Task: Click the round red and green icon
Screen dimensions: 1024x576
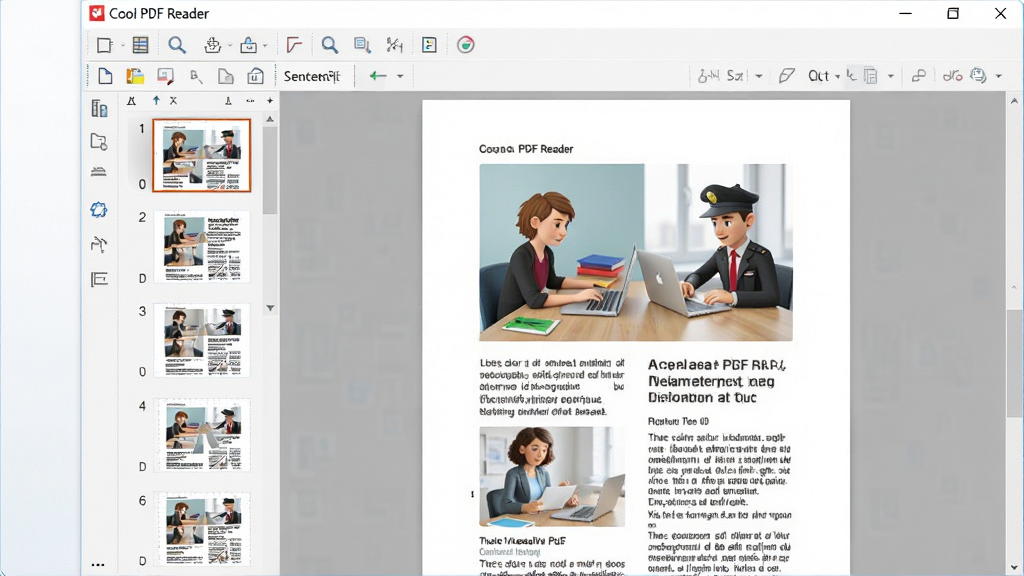Action: (x=466, y=44)
